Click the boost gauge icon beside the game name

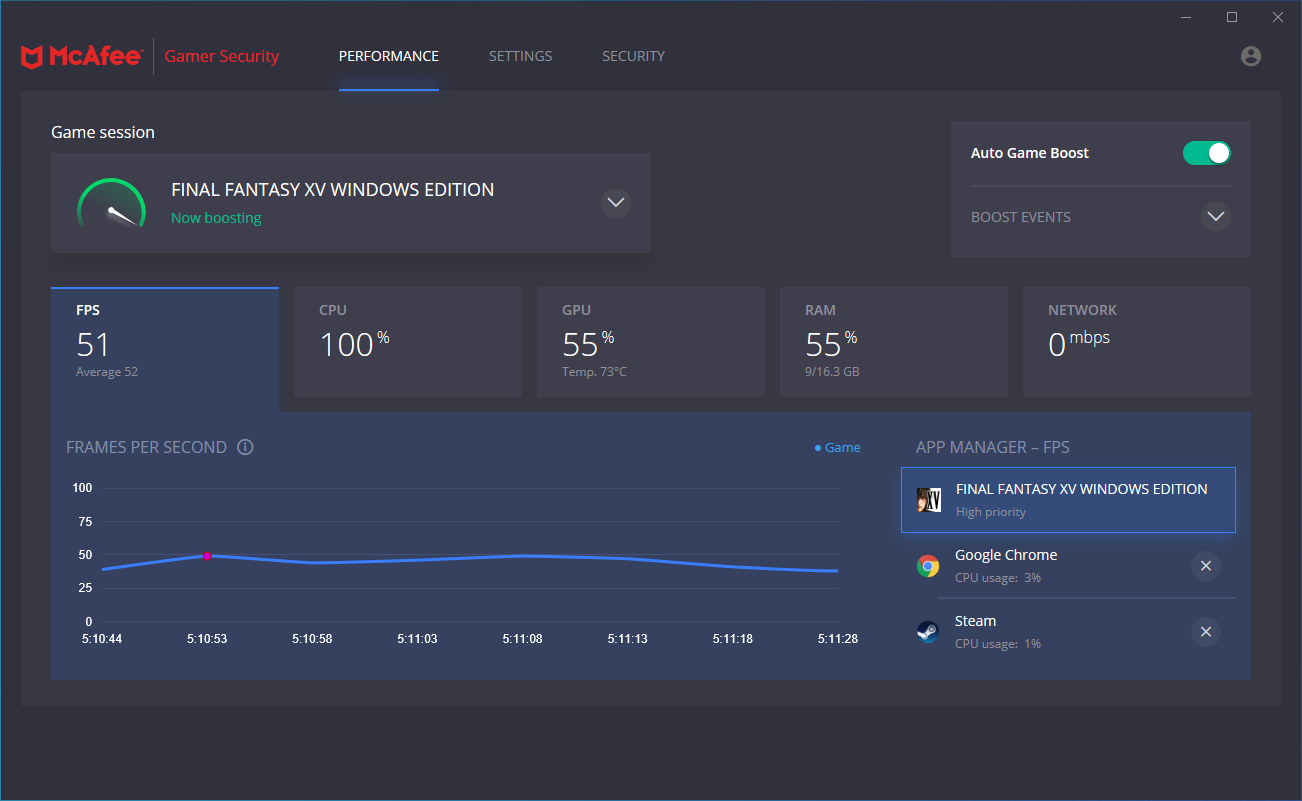pyautogui.click(x=111, y=203)
